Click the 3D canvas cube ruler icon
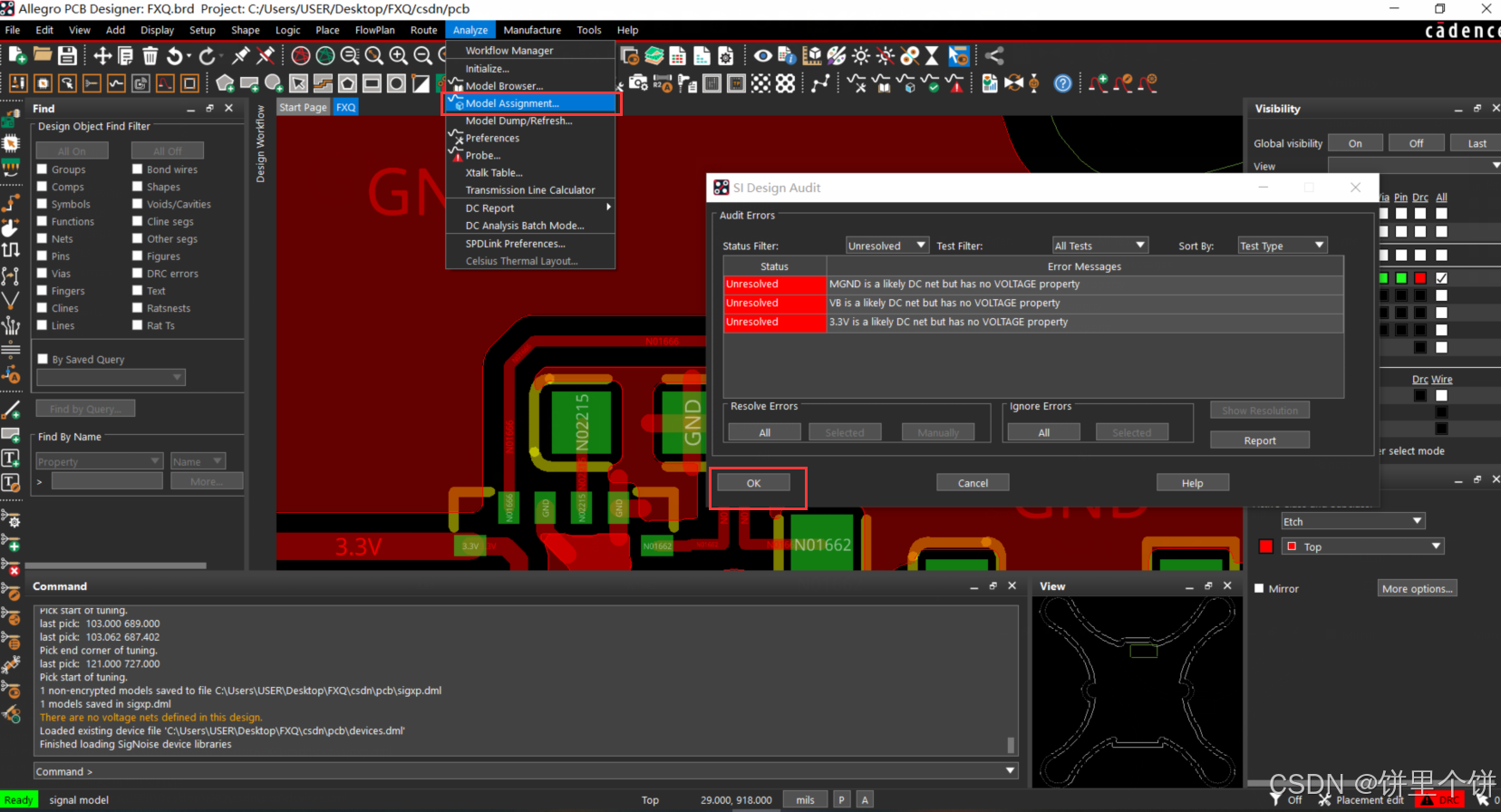The height and width of the screenshot is (812, 1501). pos(812,55)
